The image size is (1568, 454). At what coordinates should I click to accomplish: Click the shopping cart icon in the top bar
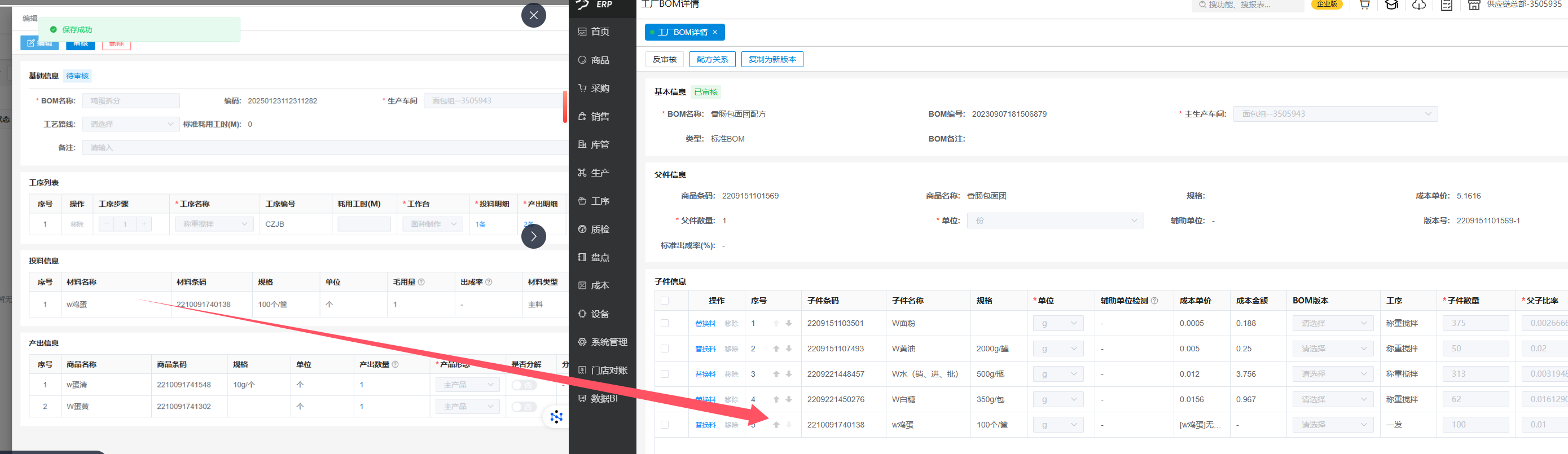click(1364, 5)
